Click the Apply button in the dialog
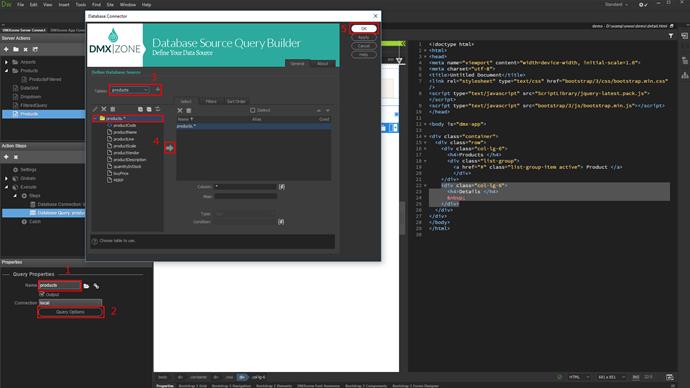Image resolution: width=690 pixels, height=388 pixels. (x=363, y=37)
